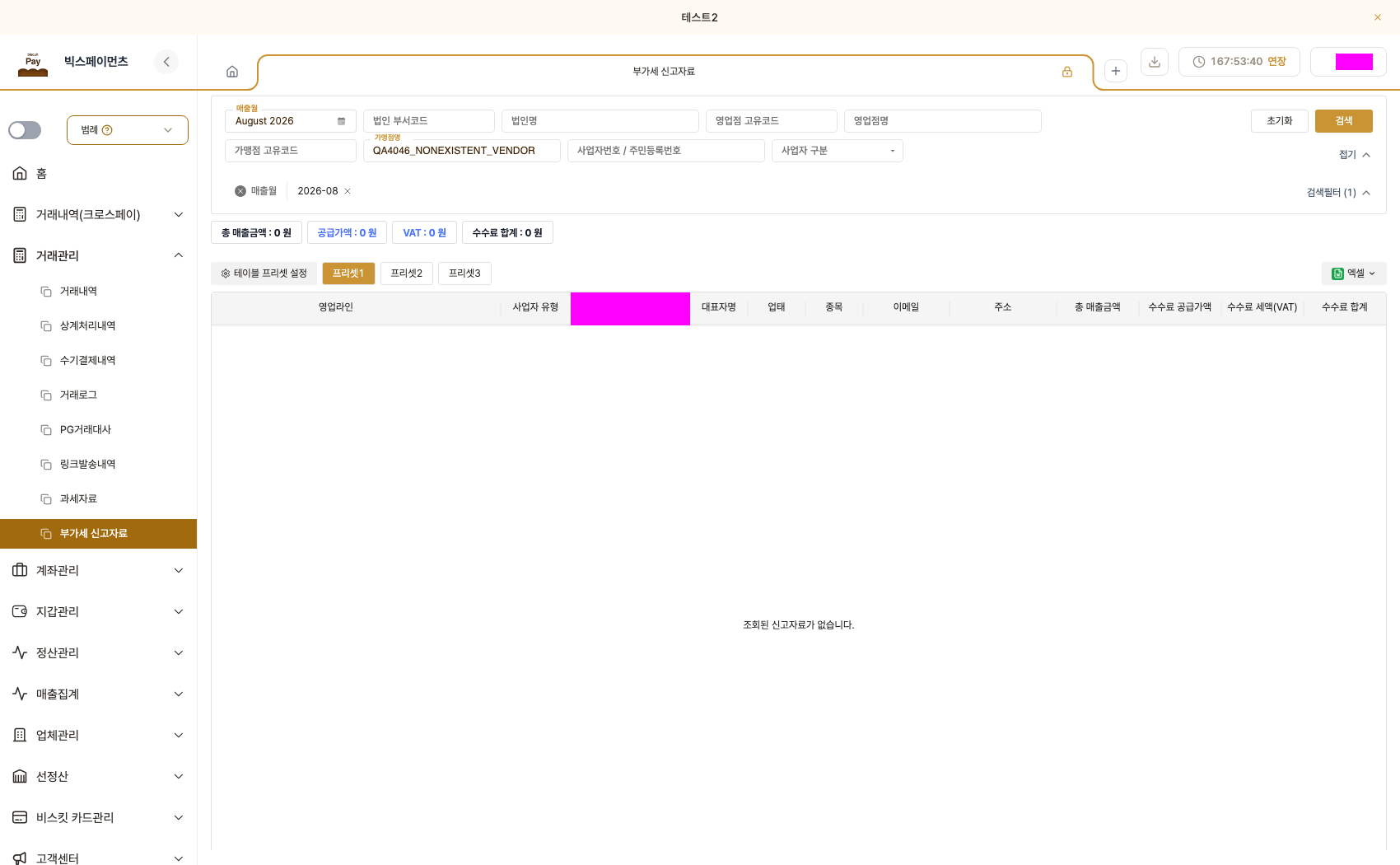The image size is (1400, 865).
Task: Open the 사업자 구분 dropdown
Action: pyautogui.click(x=837, y=151)
